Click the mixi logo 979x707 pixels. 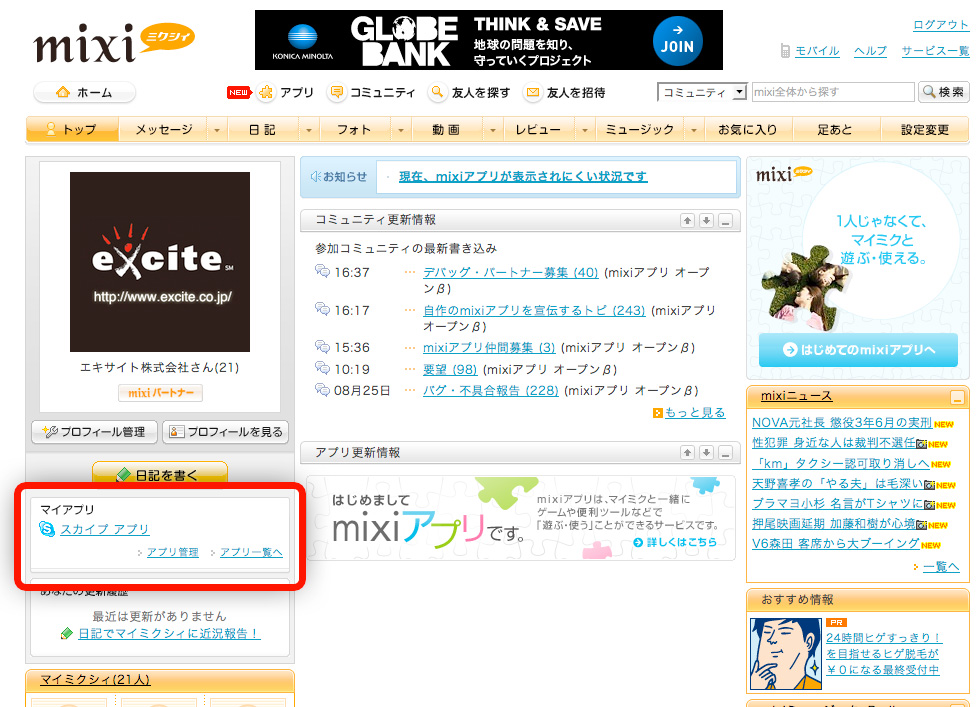114,42
